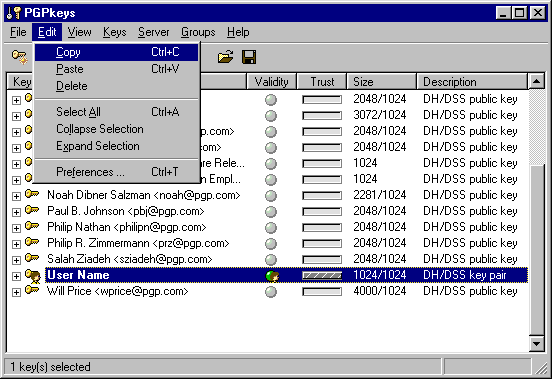Click the floppy disk export keys icon
The height and width of the screenshot is (379, 552).
249,57
